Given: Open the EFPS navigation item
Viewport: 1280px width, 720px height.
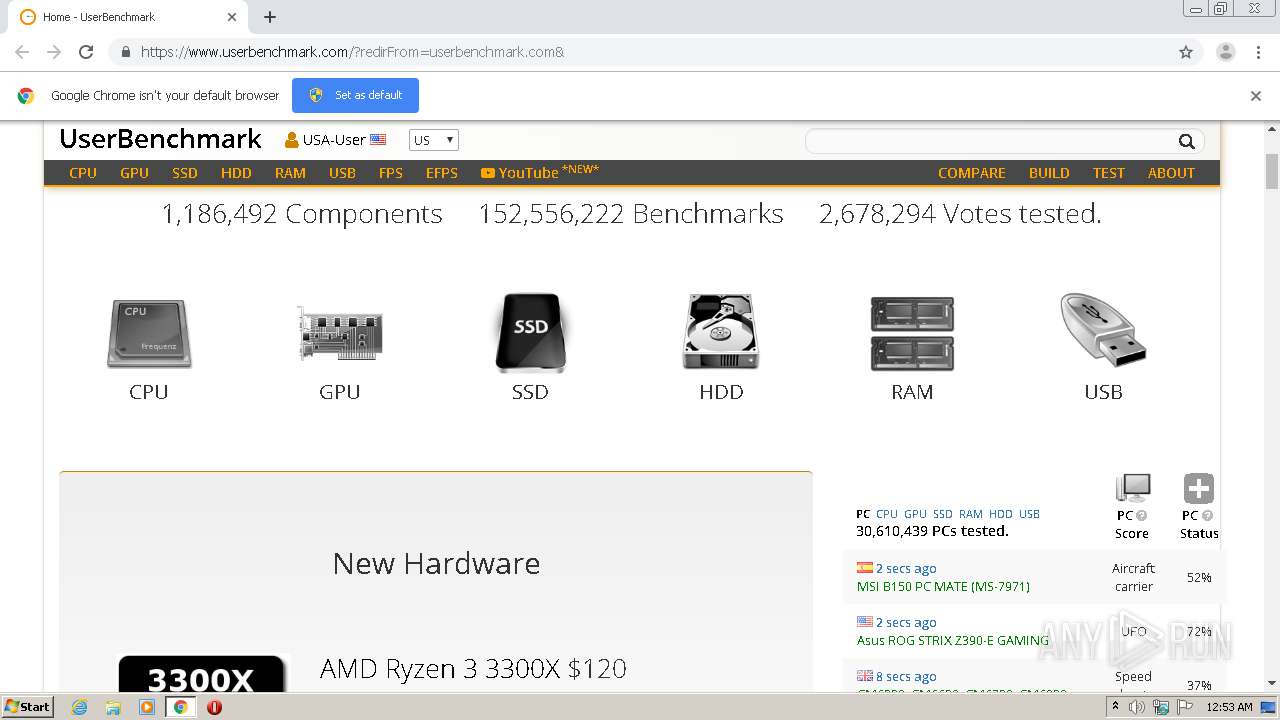Looking at the screenshot, I should (x=442, y=173).
